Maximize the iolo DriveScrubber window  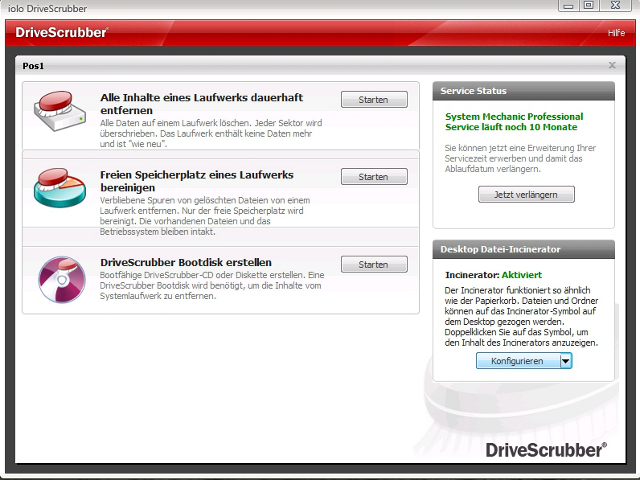click(589, 6)
